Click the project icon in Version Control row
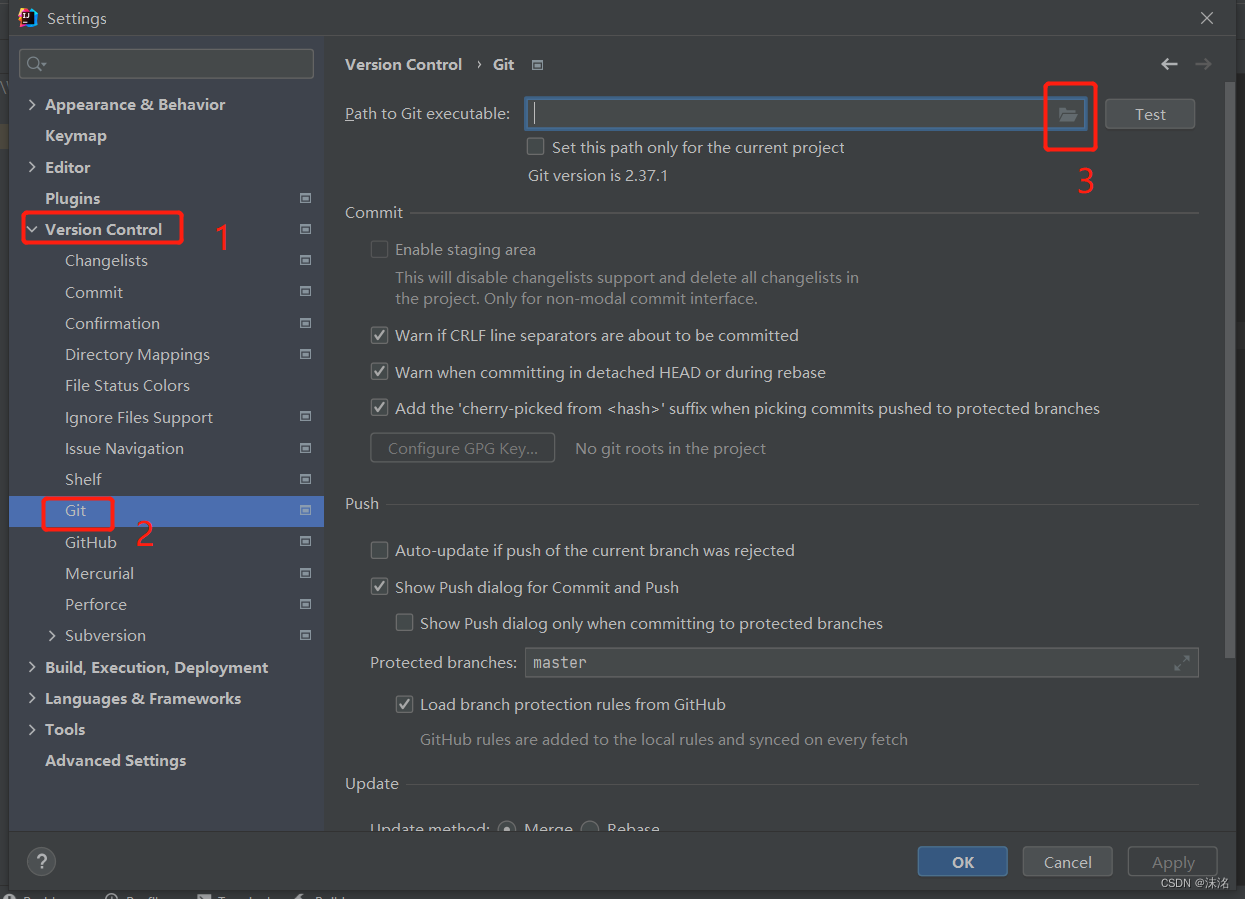This screenshot has height=899, width=1245. pyautogui.click(x=305, y=229)
